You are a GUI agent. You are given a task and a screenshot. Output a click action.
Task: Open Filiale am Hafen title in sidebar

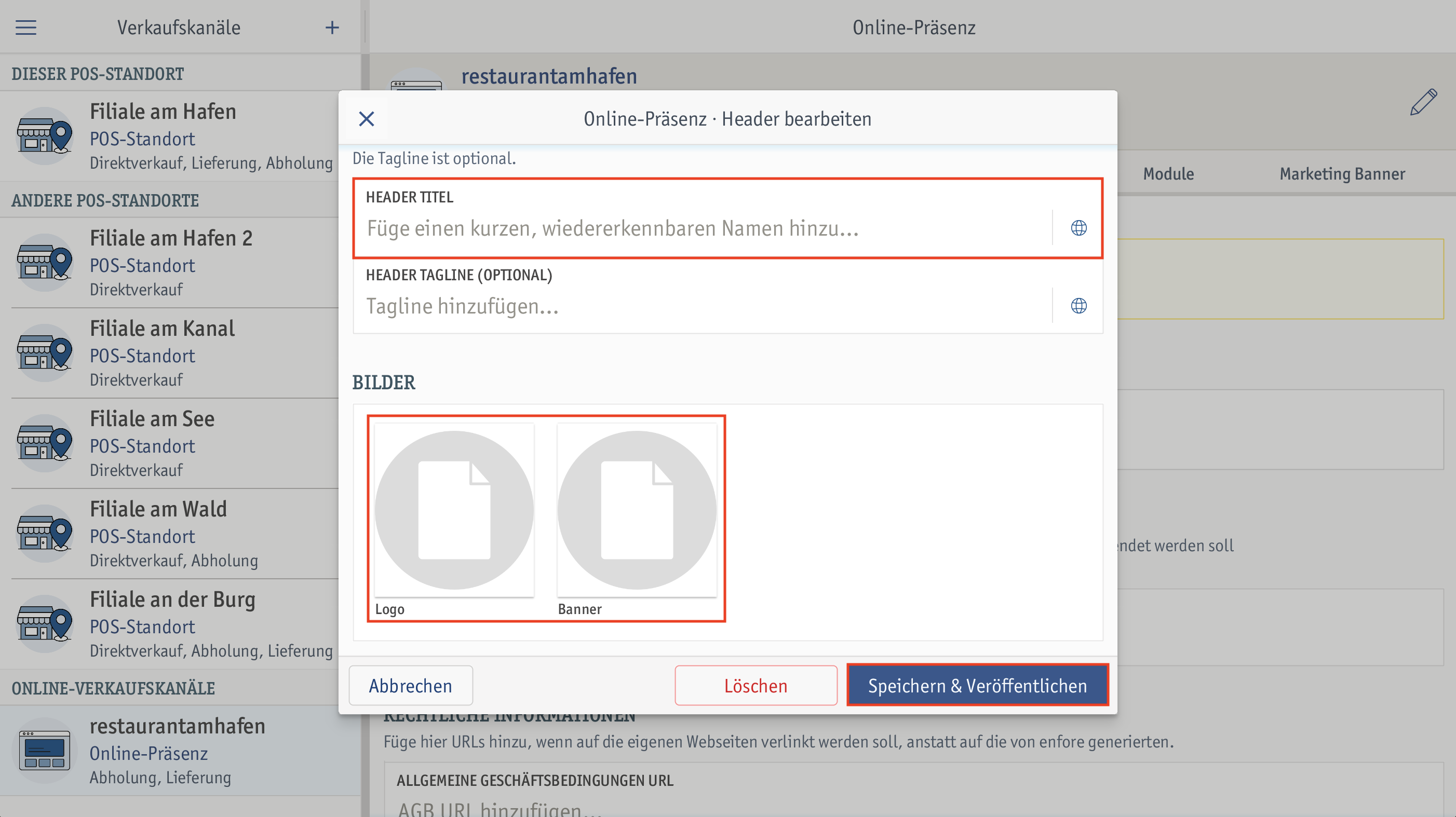pos(163,111)
